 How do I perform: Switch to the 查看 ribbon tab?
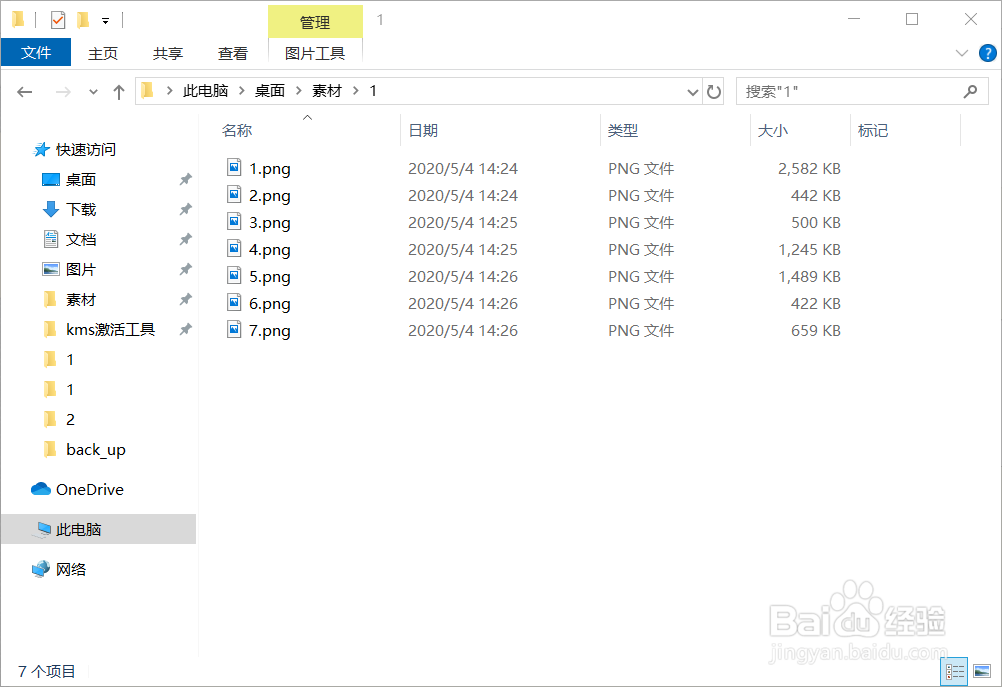click(232, 53)
